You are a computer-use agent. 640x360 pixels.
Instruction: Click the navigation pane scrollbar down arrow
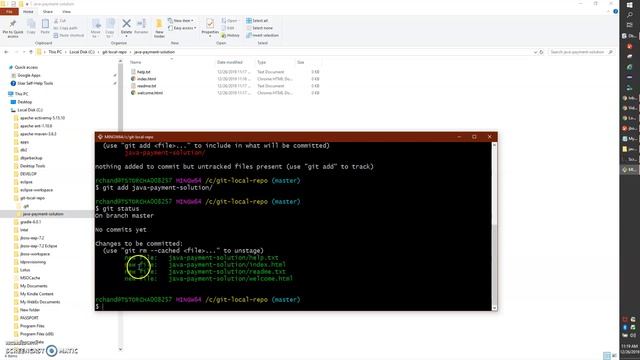pos(120,349)
